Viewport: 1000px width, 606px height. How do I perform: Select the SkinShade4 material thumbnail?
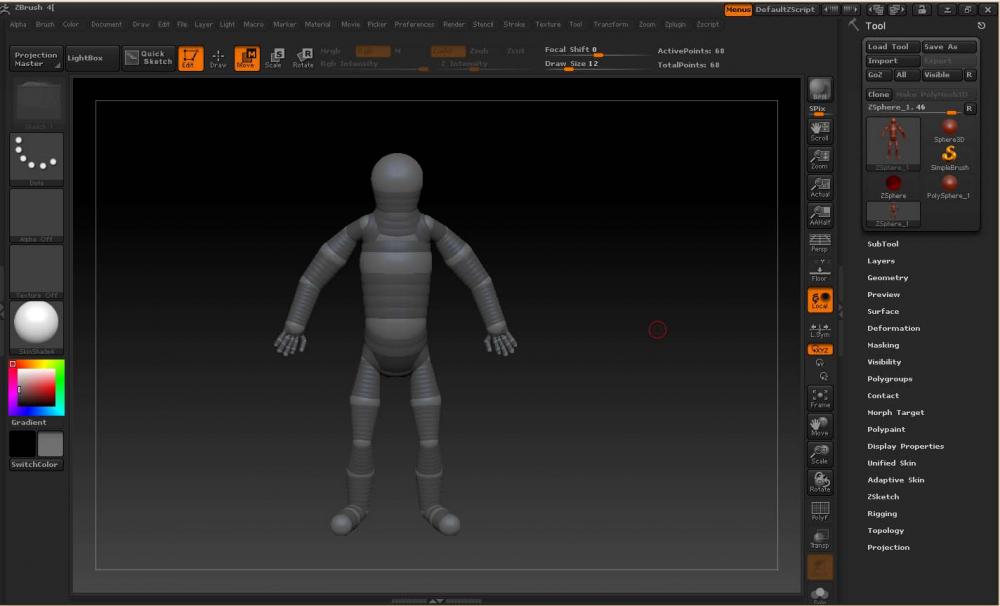pyautogui.click(x=36, y=325)
